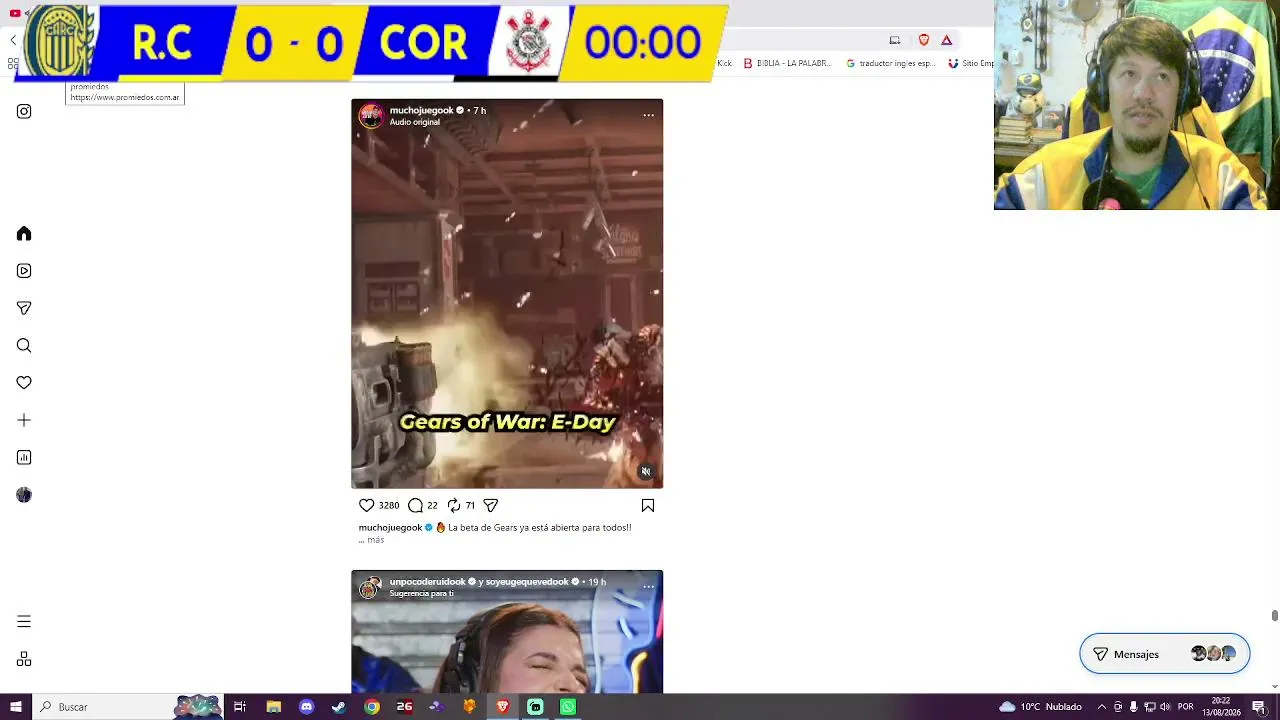Image resolution: width=1280 pixels, height=720 pixels.
Task: Open 'traductor ingles esp...' bookmark
Action: click(890, 63)
